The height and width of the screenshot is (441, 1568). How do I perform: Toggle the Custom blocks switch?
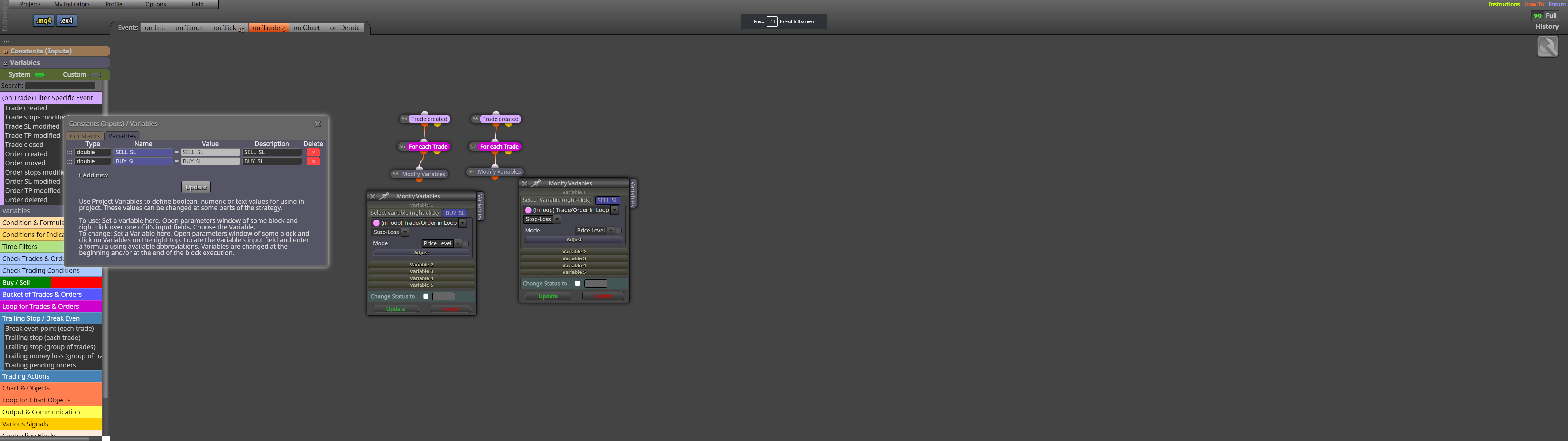tap(96, 75)
